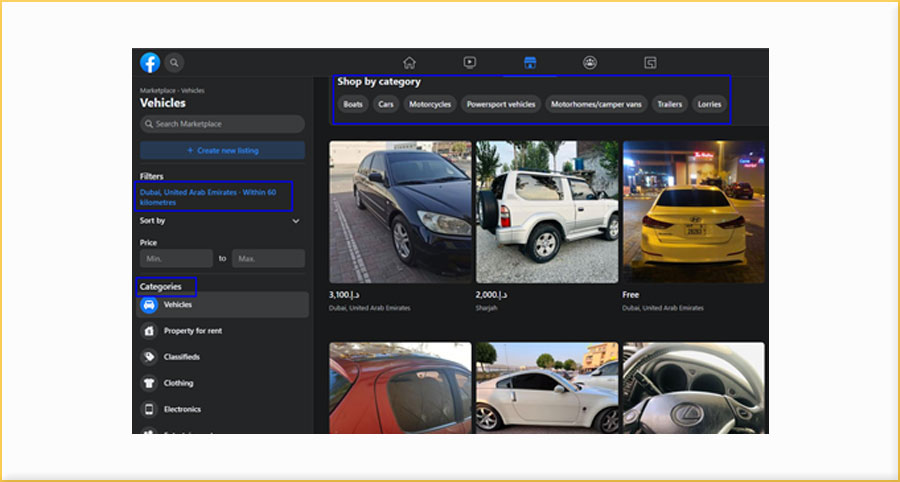Open Property for rent category label
This screenshot has height=482, width=900.
coord(193,331)
